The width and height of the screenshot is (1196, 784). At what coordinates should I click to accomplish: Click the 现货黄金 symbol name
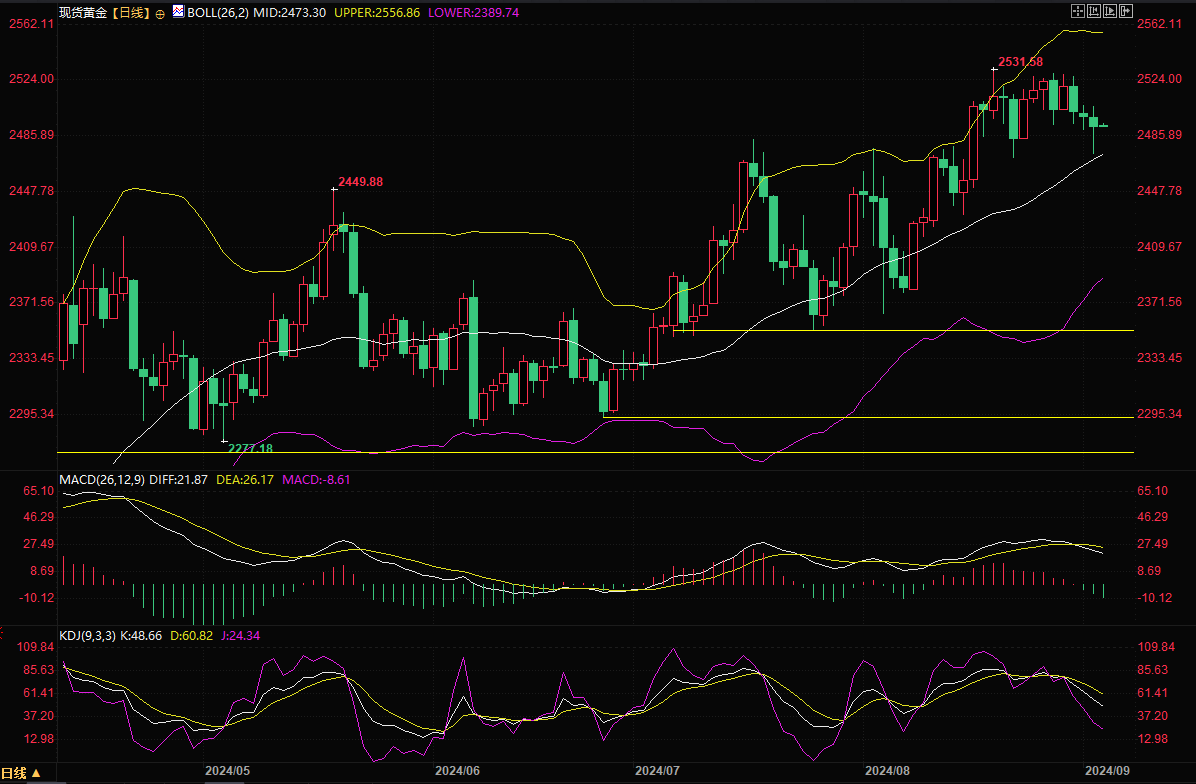[x=81, y=13]
